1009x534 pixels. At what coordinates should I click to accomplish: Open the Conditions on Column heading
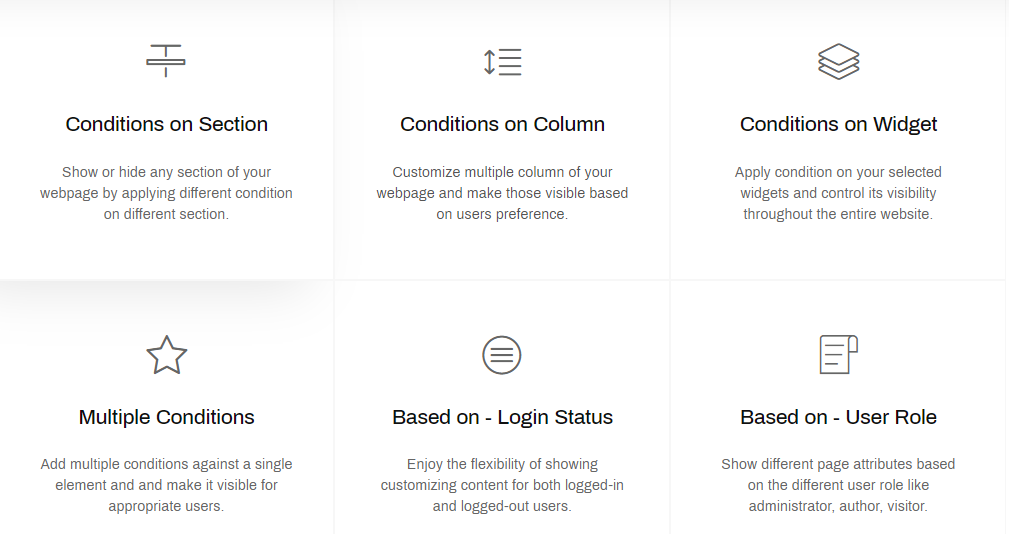(x=503, y=124)
